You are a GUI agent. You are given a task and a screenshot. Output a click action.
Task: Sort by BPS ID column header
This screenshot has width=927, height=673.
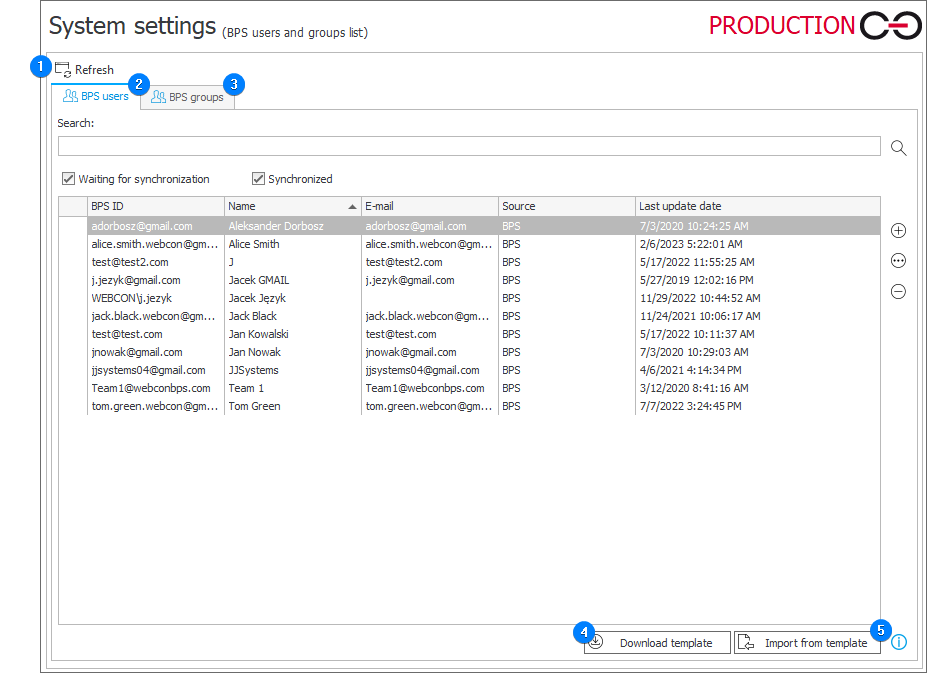click(155, 206)
